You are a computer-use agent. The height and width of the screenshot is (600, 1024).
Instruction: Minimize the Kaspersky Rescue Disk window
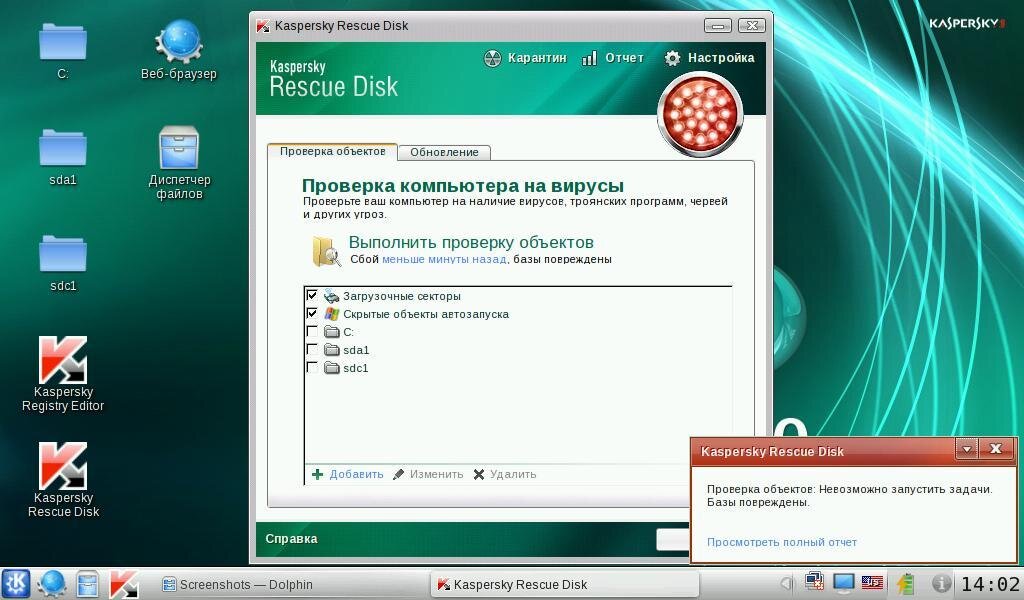click(718, 26)
